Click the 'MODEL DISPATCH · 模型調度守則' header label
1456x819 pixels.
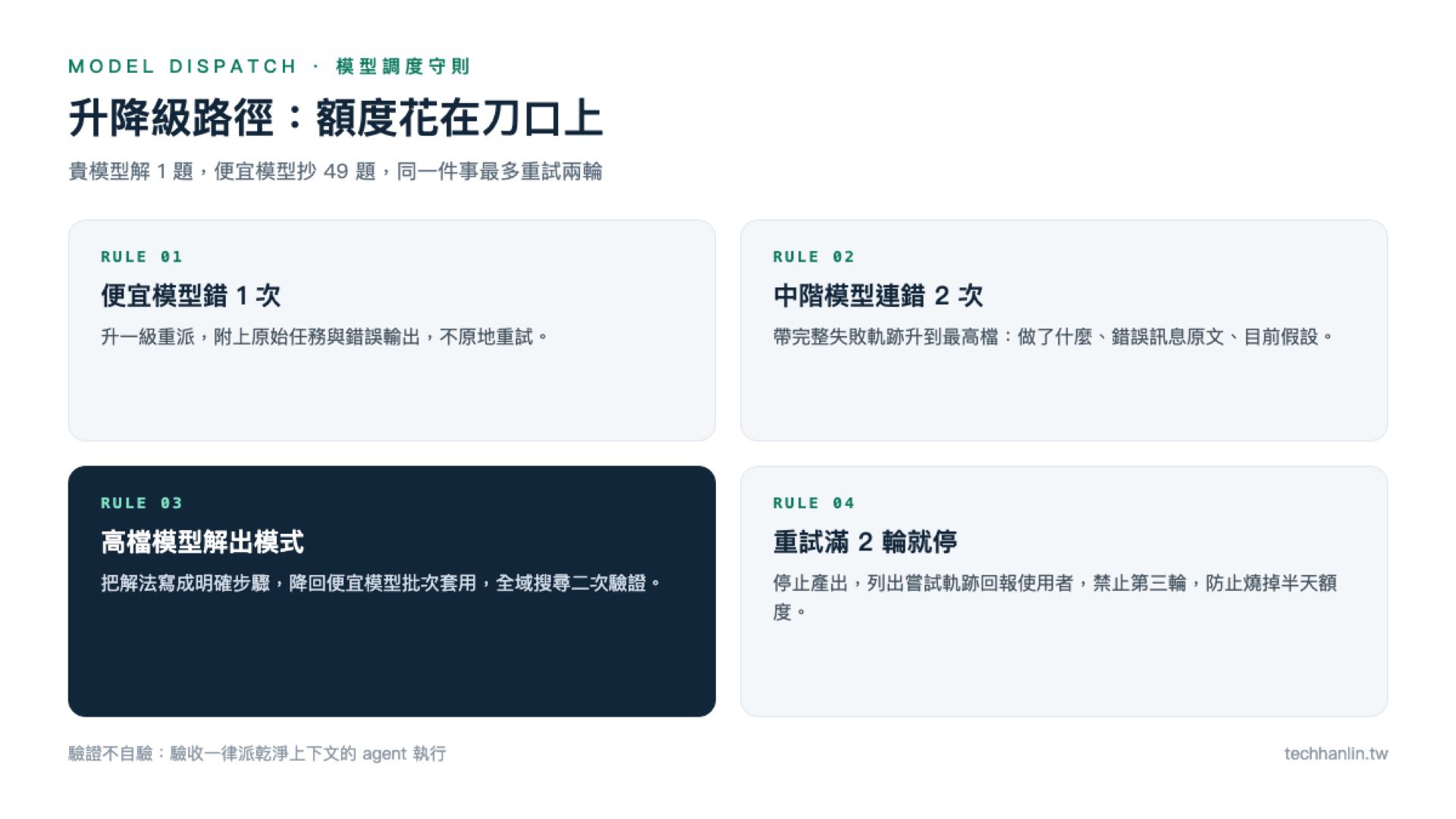(x=269, y=67)
